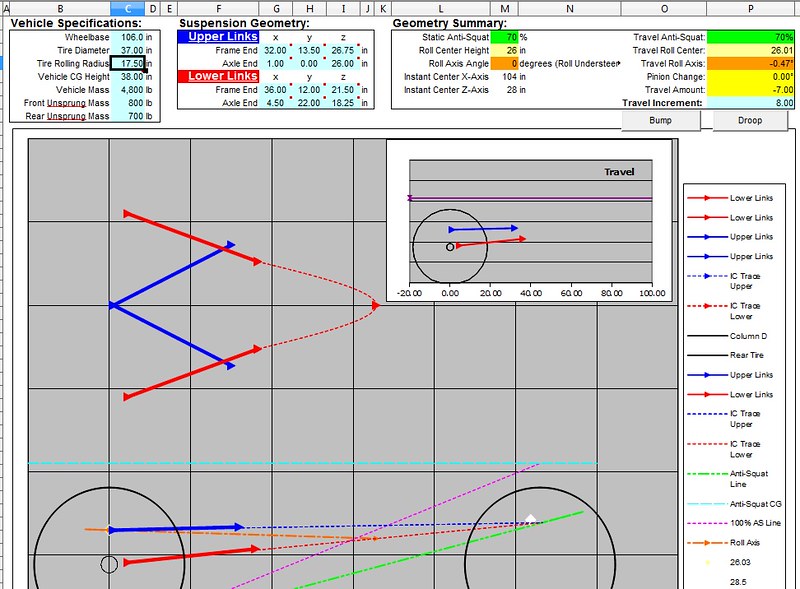Select the column P header
Image resolution: width=800 pixels, height=589 pixels.
click(751, 8)
